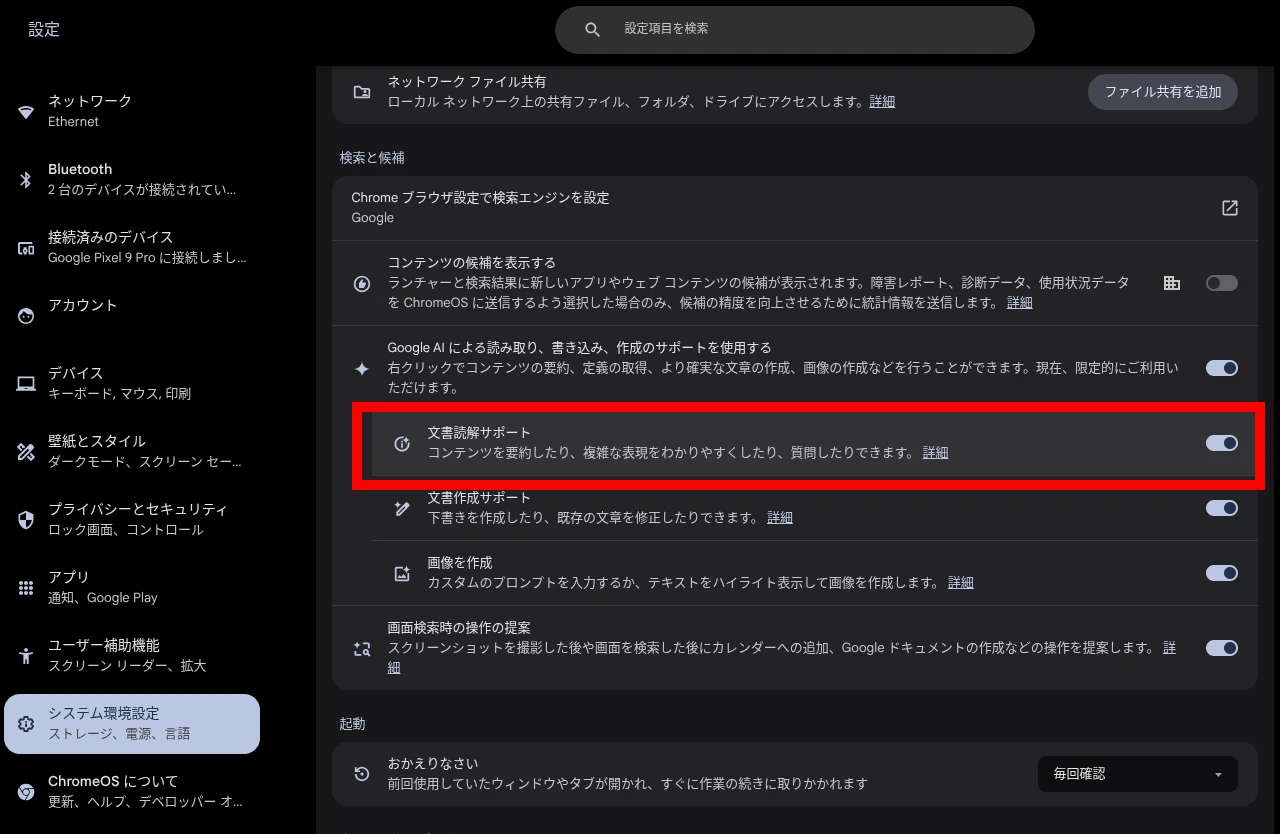The width and height of the screenshot is (1280, 834).
Task: Disable the 画面検索時の操作の提案 switch
Action: (x=1221, y=648)
